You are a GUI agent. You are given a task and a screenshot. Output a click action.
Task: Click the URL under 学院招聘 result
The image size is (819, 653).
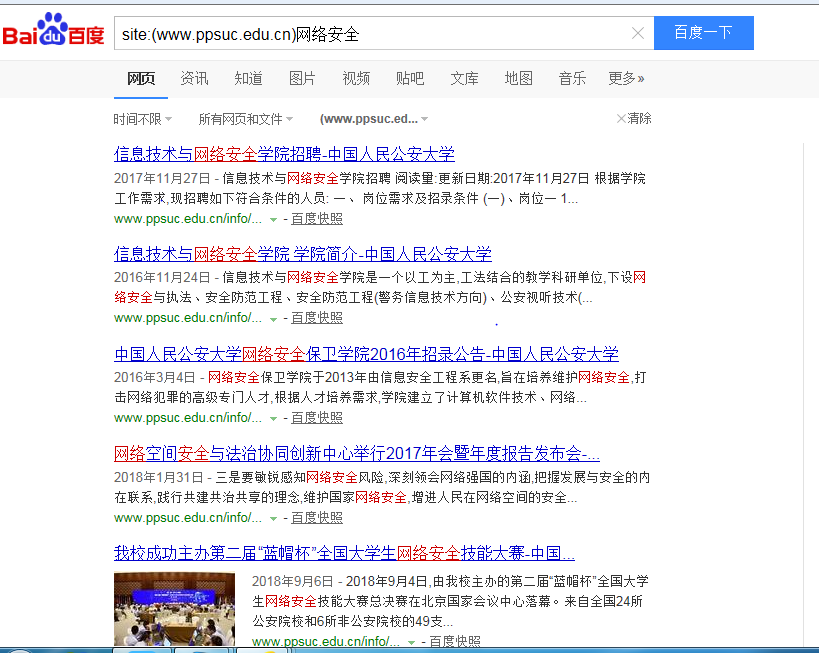click(x=188, y=219)
